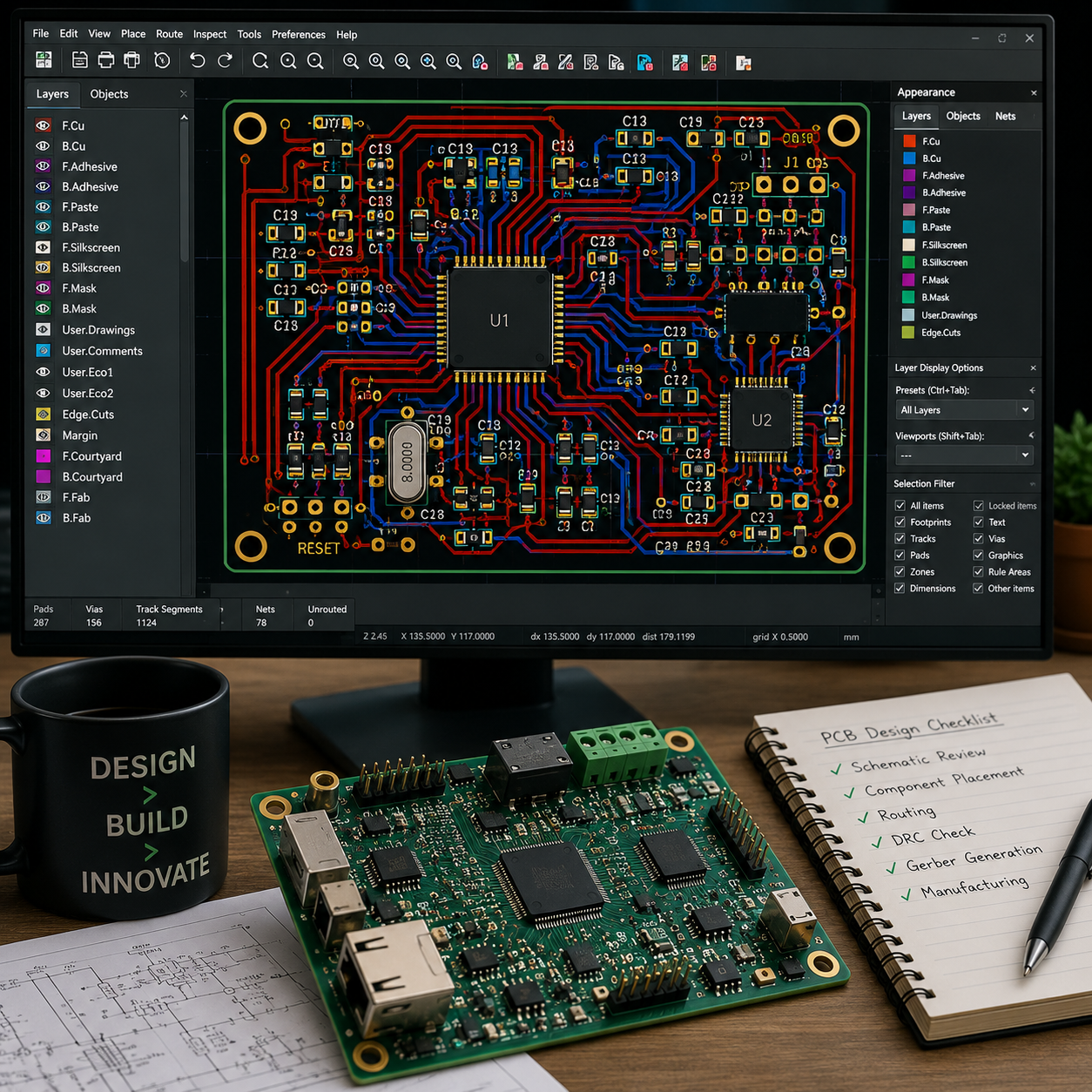Open the File menu
This screenshot has height=1092, width=1092.
tap(41, 33)
